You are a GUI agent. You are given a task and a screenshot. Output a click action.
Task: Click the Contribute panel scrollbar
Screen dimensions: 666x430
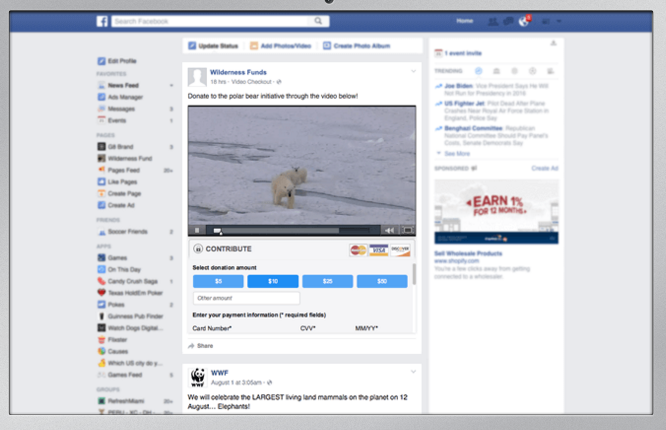[x=414, y=274]
